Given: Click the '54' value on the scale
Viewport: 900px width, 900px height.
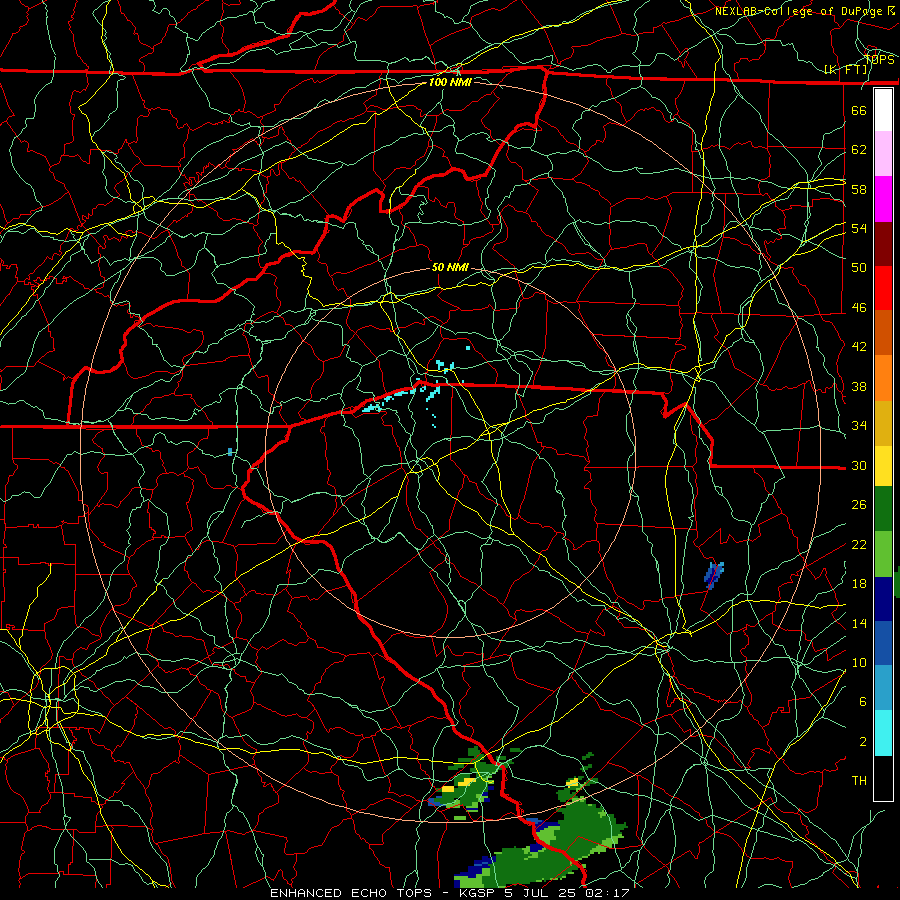Looking at the screenshot, I should [859, 228].
